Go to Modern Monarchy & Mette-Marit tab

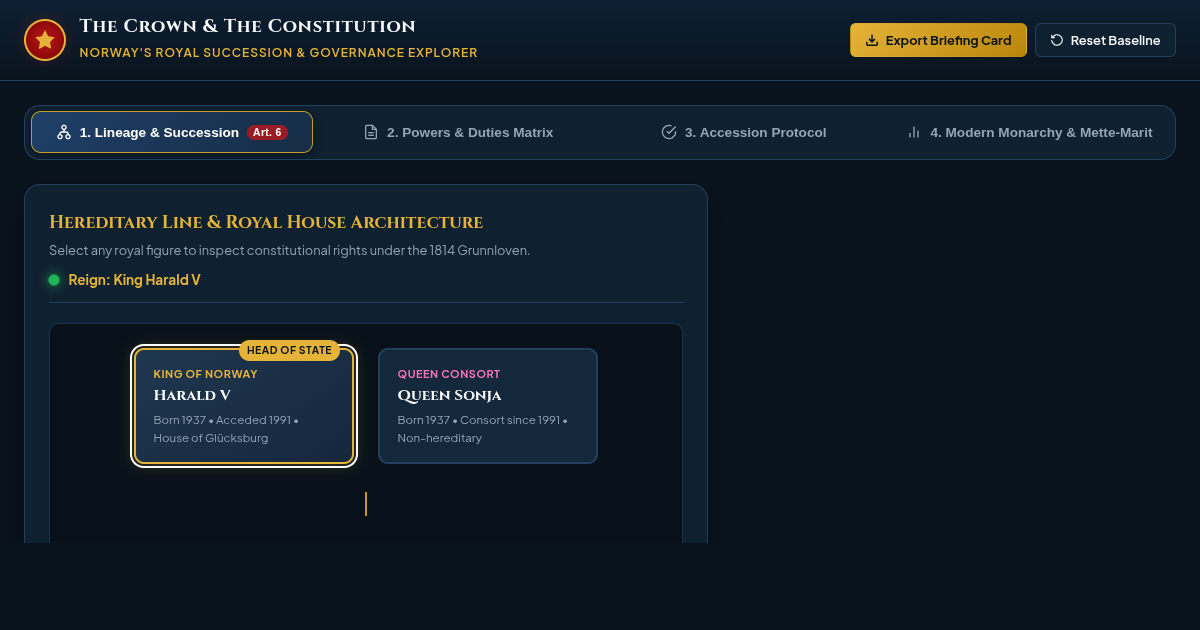click(1029, 132)
